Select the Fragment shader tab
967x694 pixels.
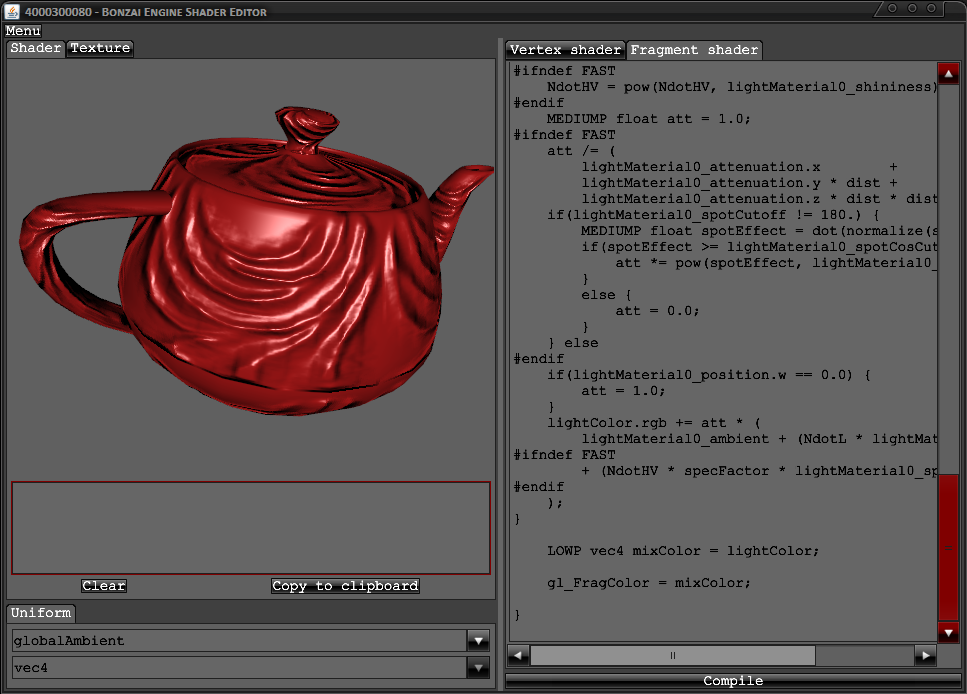pos(694,50)
